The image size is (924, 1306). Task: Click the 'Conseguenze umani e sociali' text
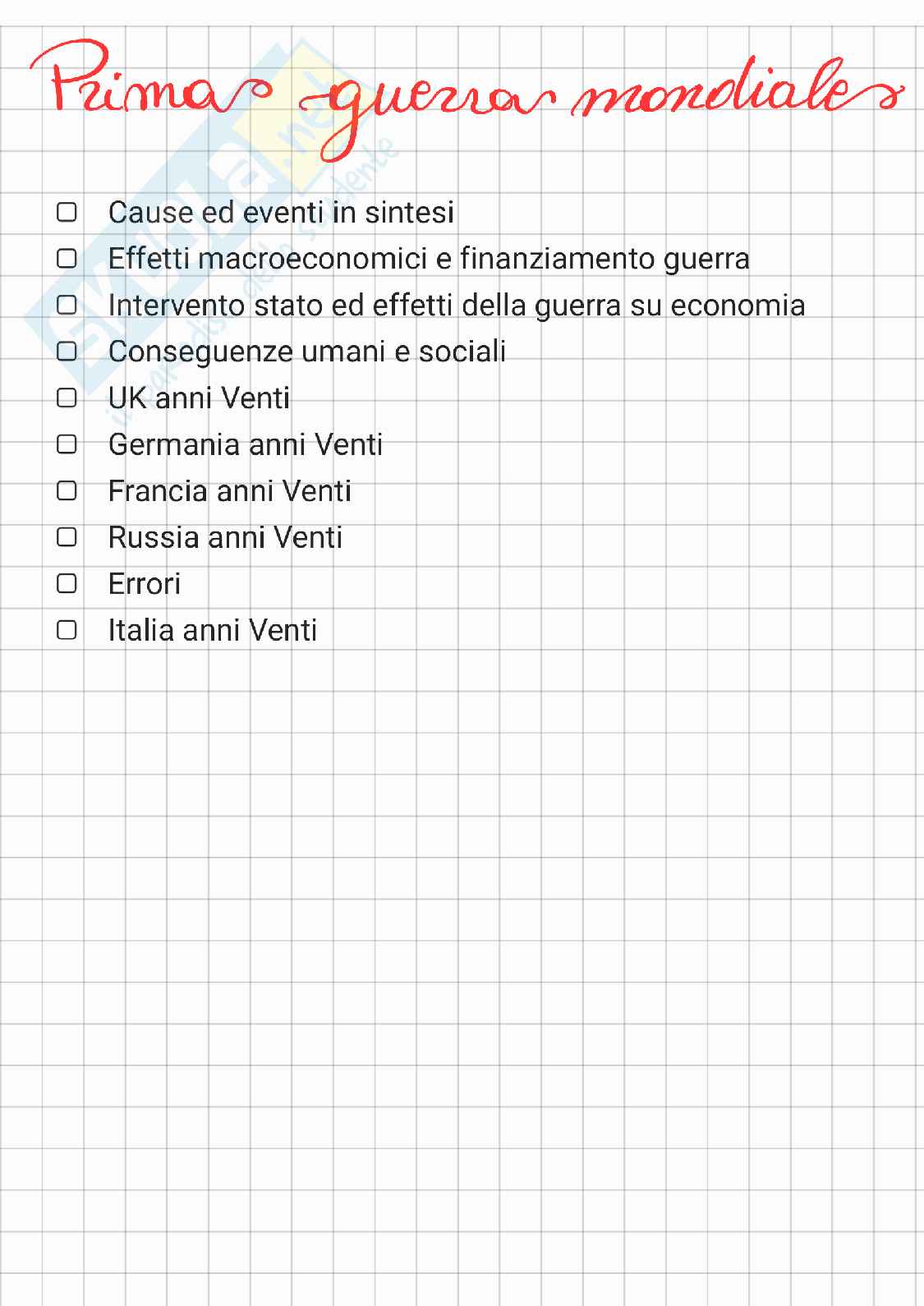(x=306, y=352)
